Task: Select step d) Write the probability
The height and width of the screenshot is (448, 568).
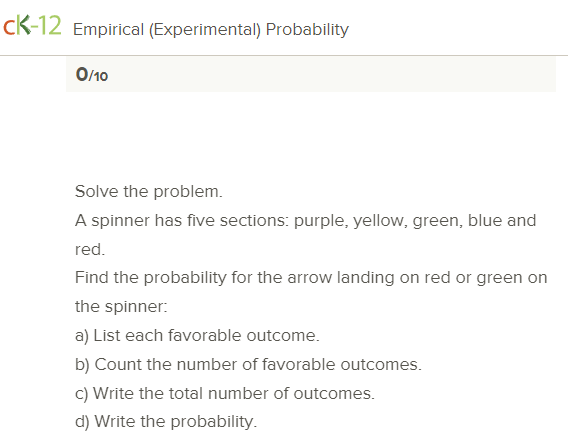Action: click(166, 422)
